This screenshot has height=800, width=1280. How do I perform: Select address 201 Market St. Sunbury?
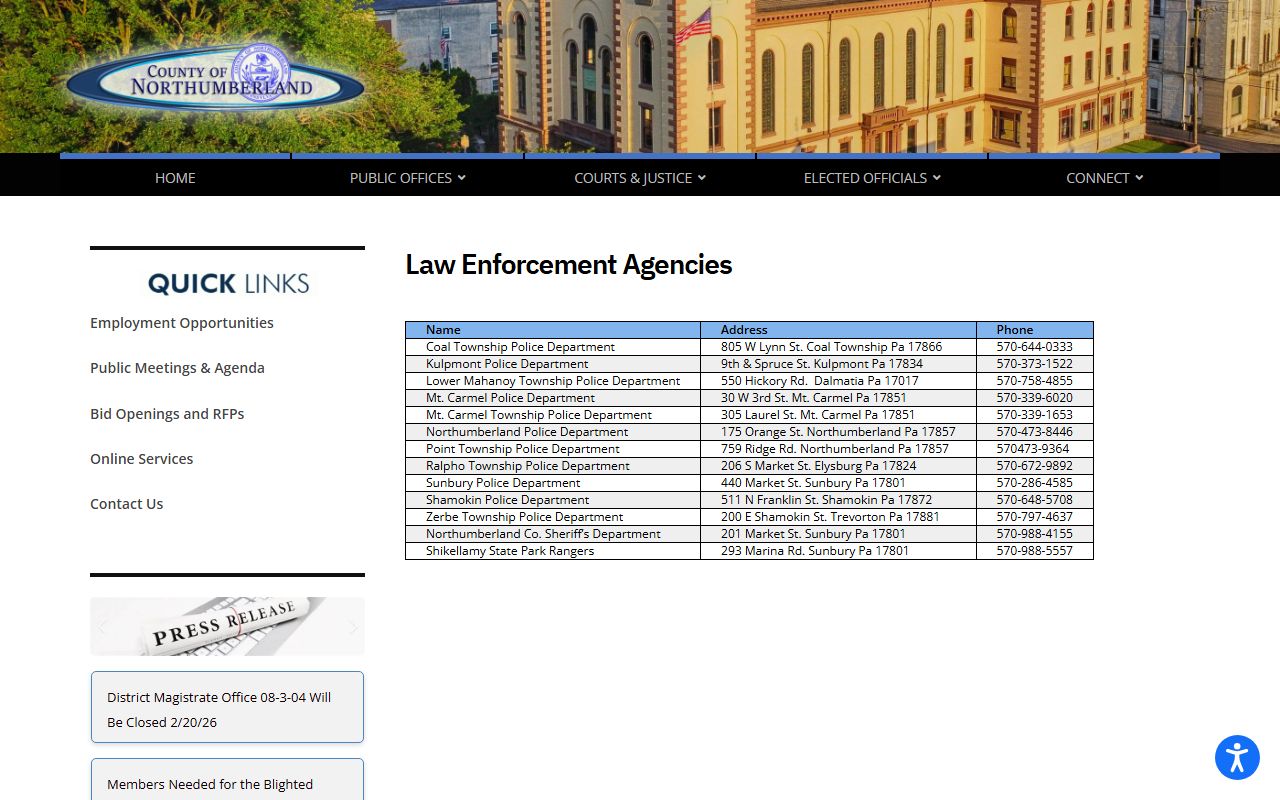coord(838,534)
